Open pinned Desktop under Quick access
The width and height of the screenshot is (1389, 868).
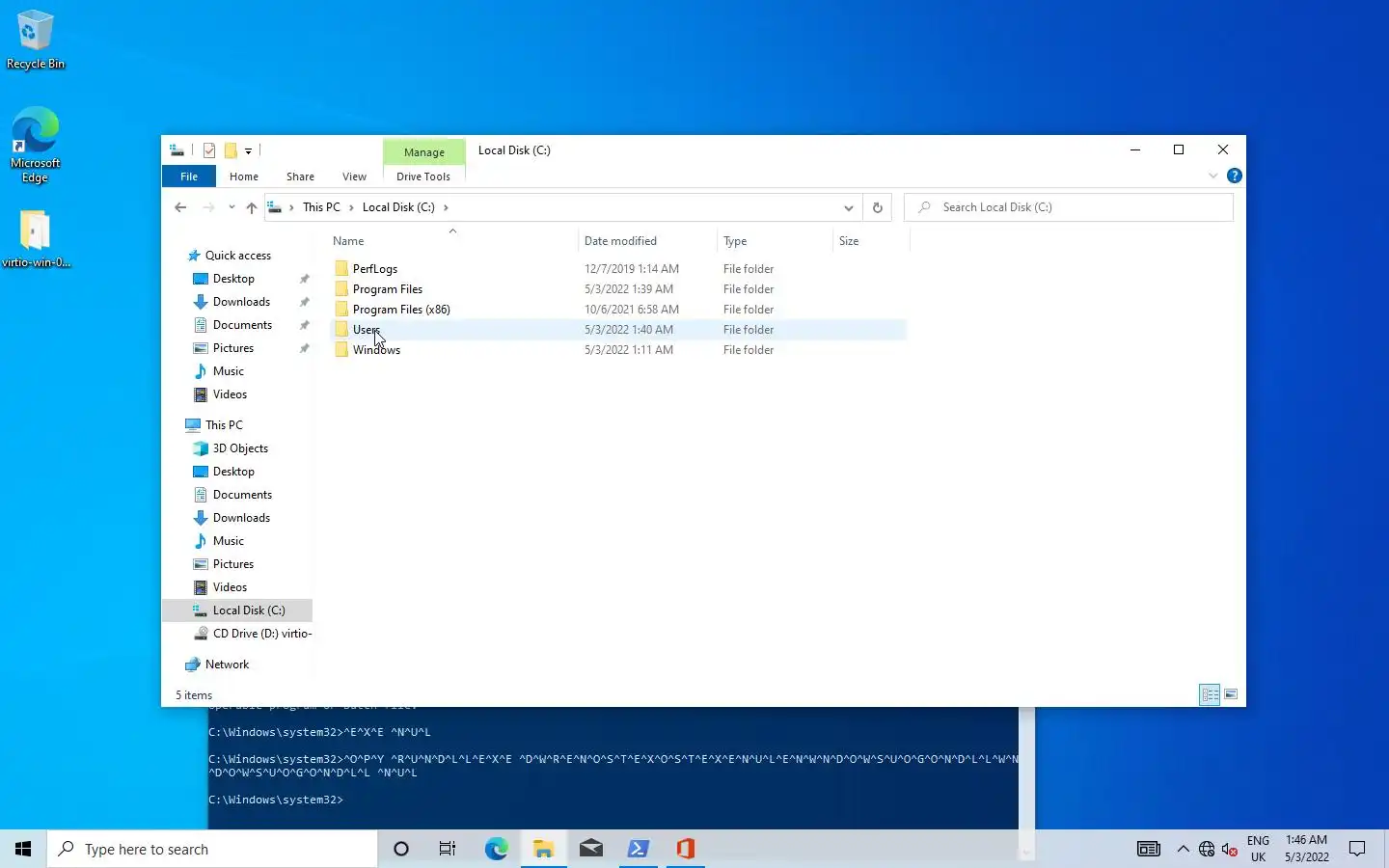point(233,279)
